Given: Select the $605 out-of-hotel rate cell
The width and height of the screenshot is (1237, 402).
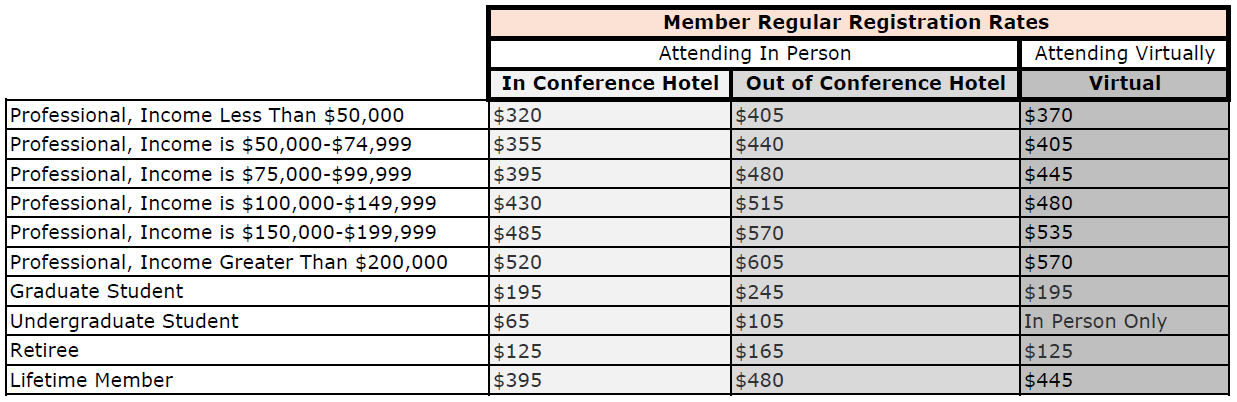Looking at the screenshot, I should coord(876,262).
